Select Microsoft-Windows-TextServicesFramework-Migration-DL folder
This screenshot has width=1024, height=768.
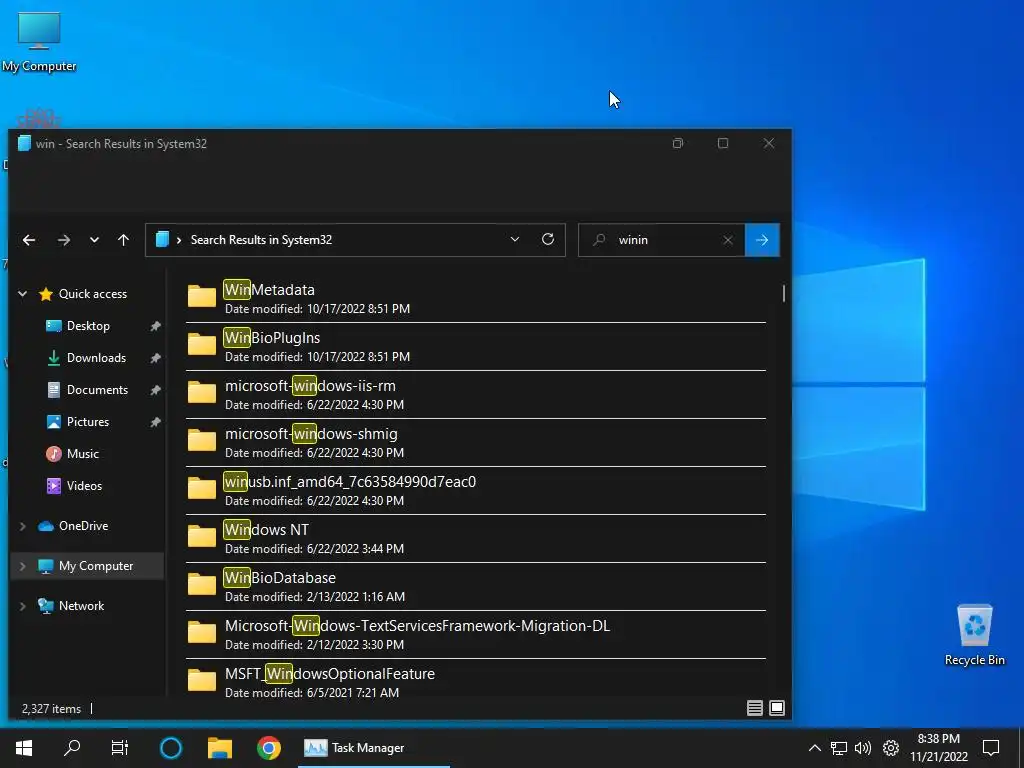(476, 634)
